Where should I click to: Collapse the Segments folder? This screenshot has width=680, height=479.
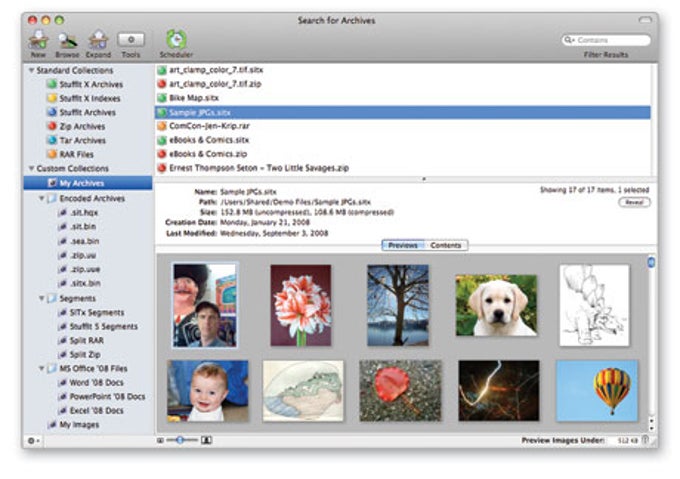42,298
